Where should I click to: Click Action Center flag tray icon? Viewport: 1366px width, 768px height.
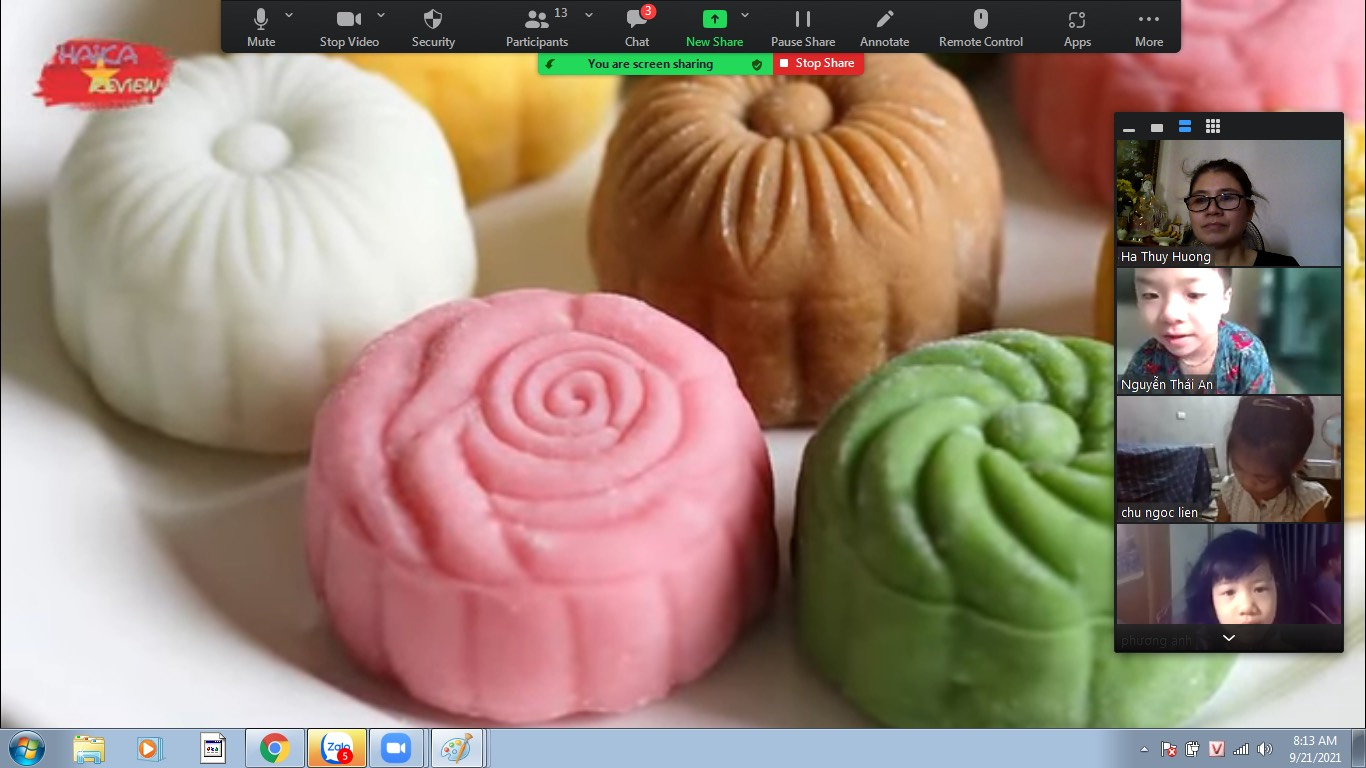tap(1169, 749)
